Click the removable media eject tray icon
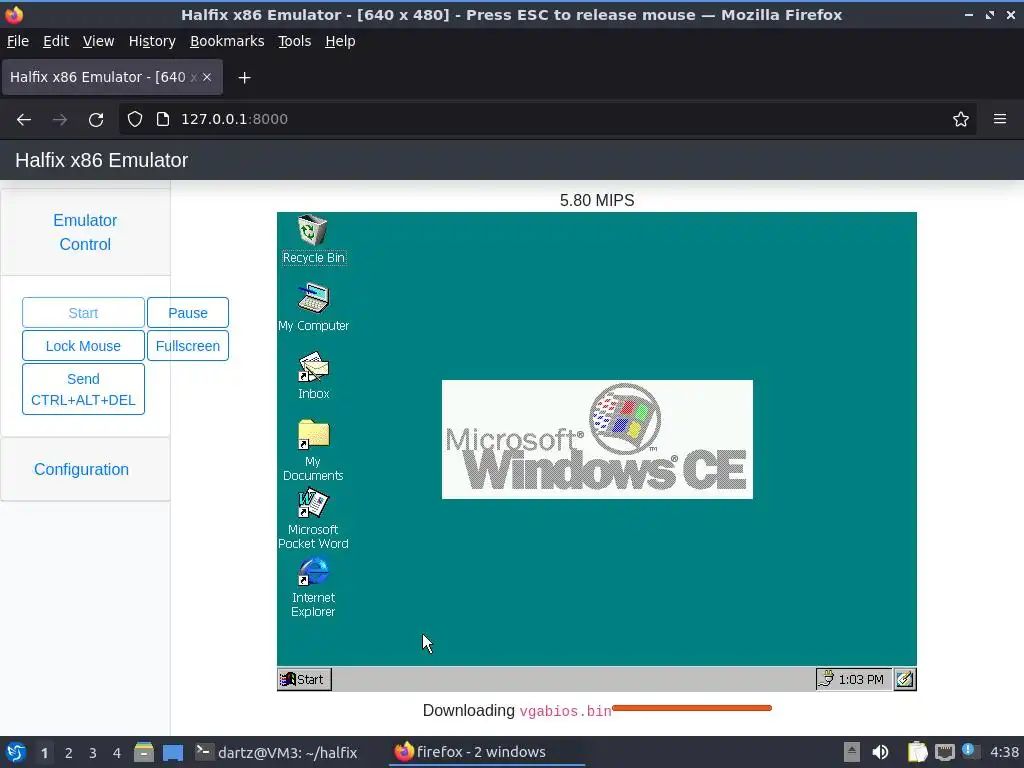The image size is (1024, 768). (852, 752)
